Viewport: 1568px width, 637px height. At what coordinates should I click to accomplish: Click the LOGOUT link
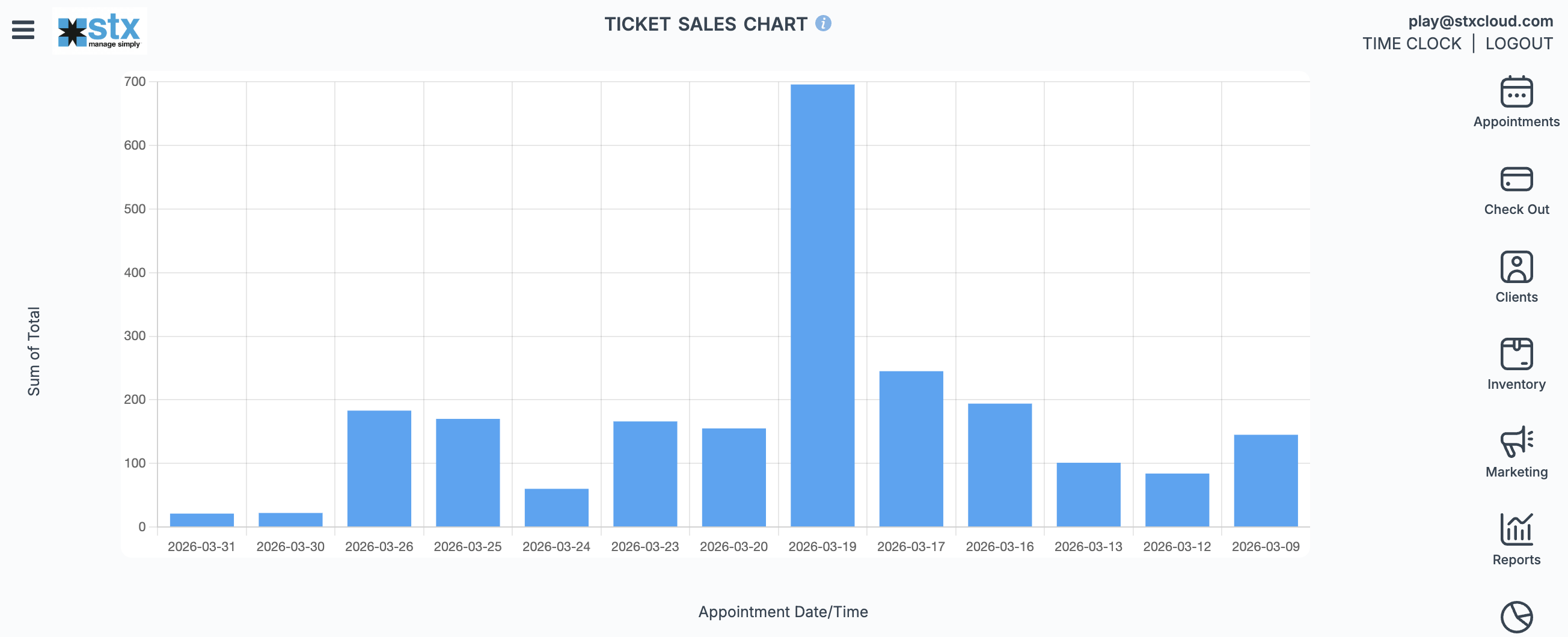point(1519,44)
